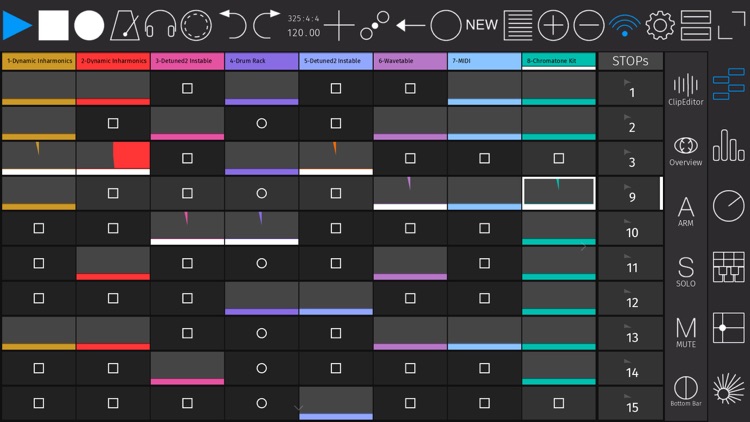Click the headphones icon
Image resolution: width=750 pixels, height=422 pixels.
click(x=160, y=25)
